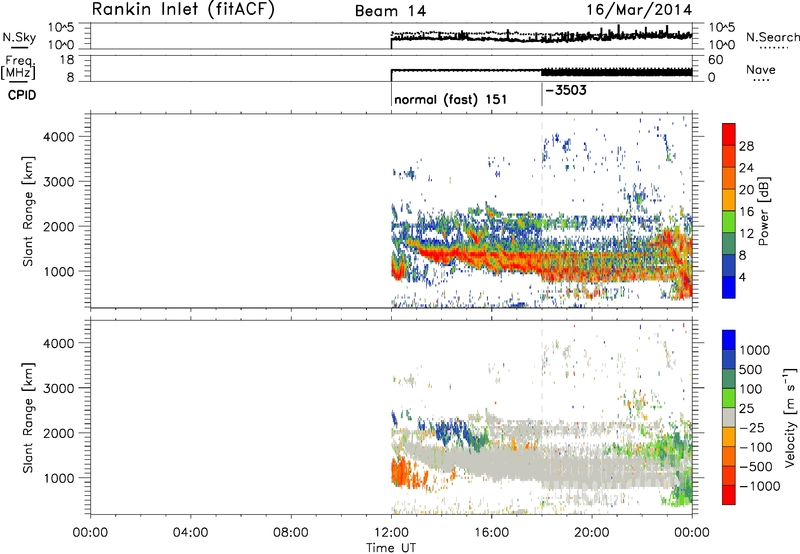
Task: Click the 'Beam 14' label
Action: click(x=390, y=11)
